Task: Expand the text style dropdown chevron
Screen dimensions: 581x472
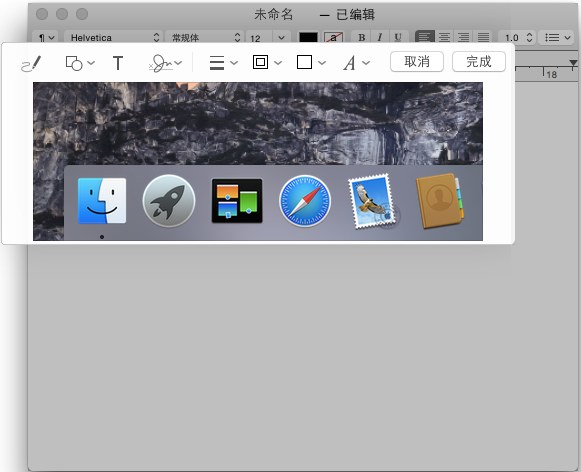Action: pyautogui.click(x=366, y=63)
